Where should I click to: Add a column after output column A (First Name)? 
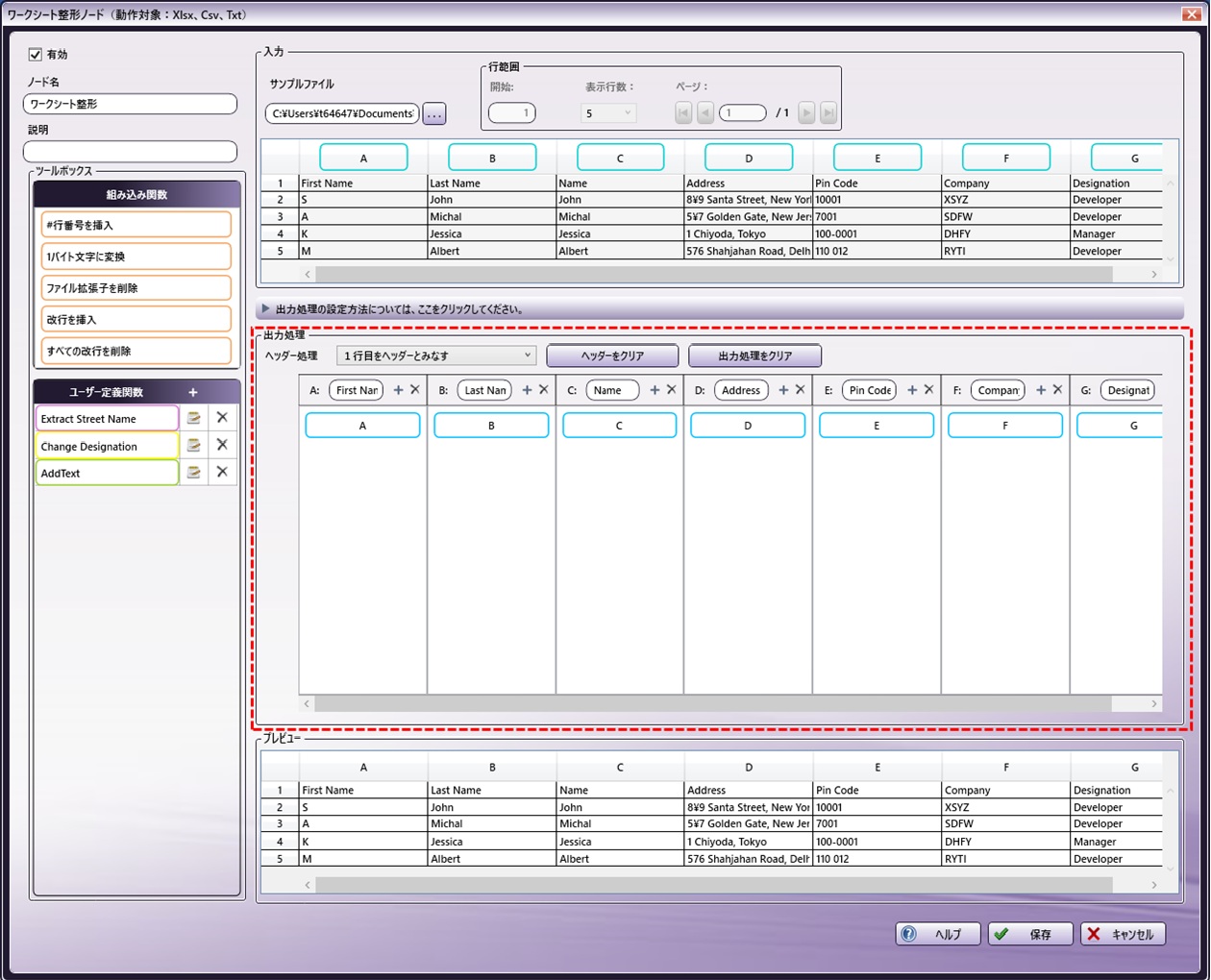[x=398, y=390]
